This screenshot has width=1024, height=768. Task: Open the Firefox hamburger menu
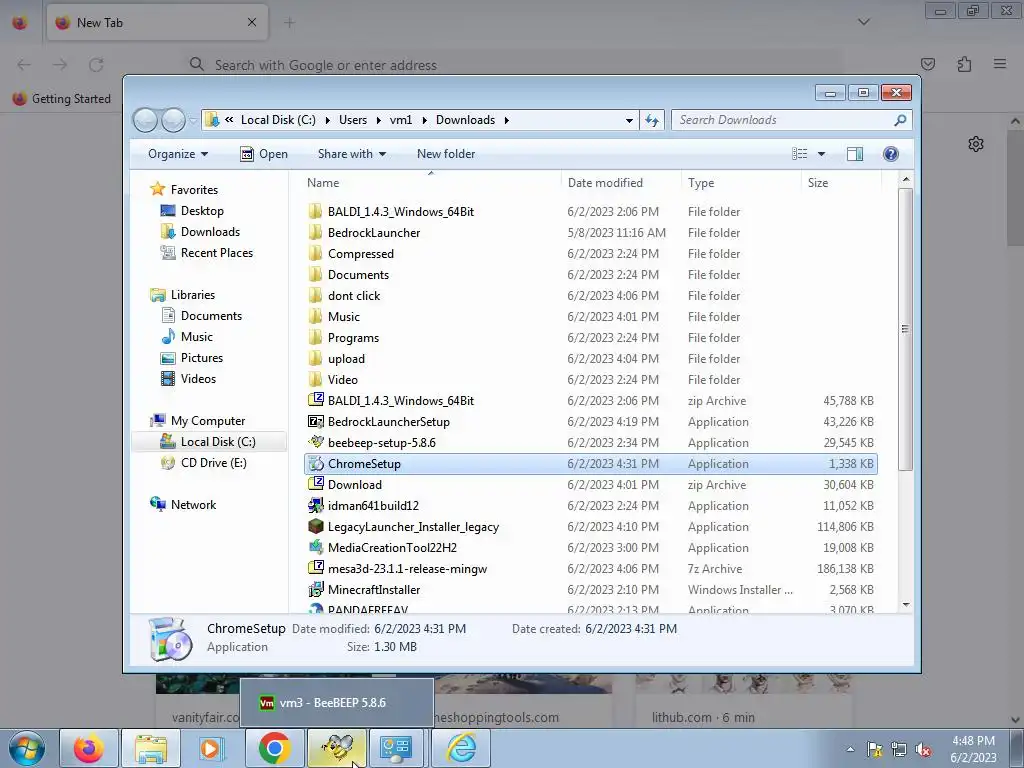point(1000,64)
